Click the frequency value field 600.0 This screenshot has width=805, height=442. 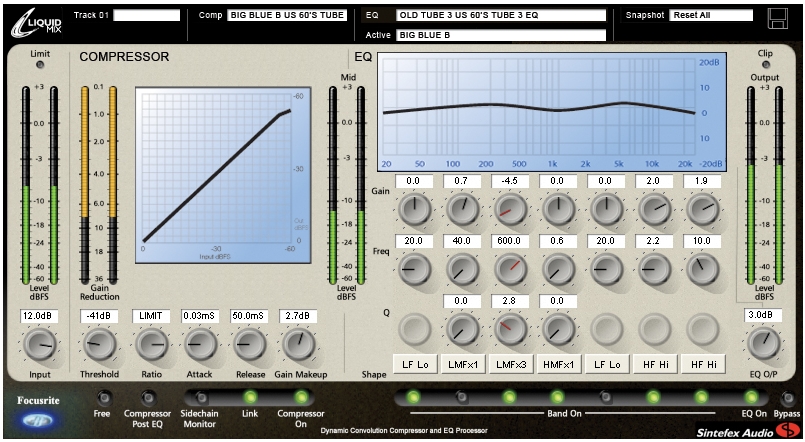tap(510, 241)
